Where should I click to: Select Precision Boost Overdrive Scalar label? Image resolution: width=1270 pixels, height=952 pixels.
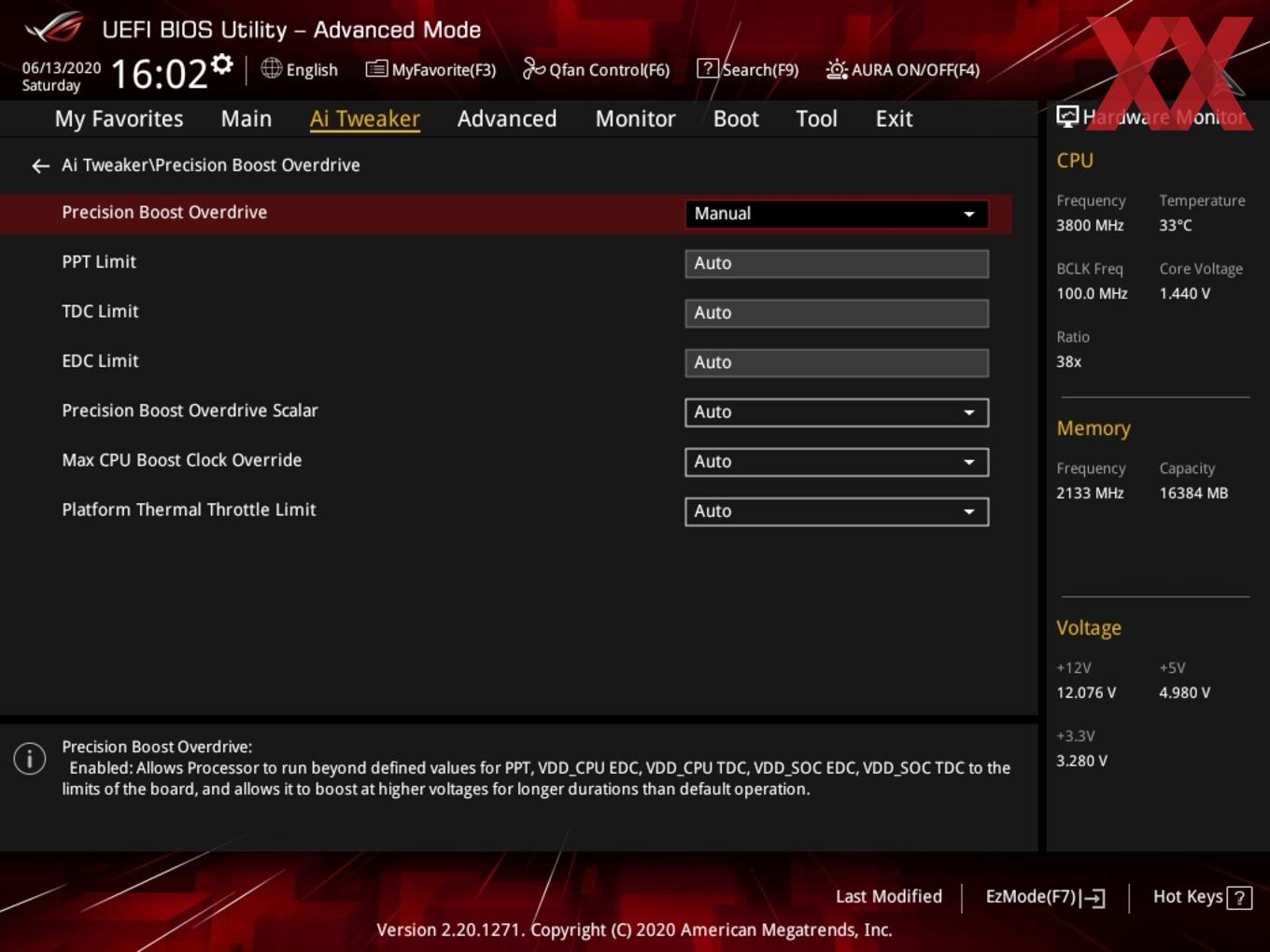coord(190,411)
